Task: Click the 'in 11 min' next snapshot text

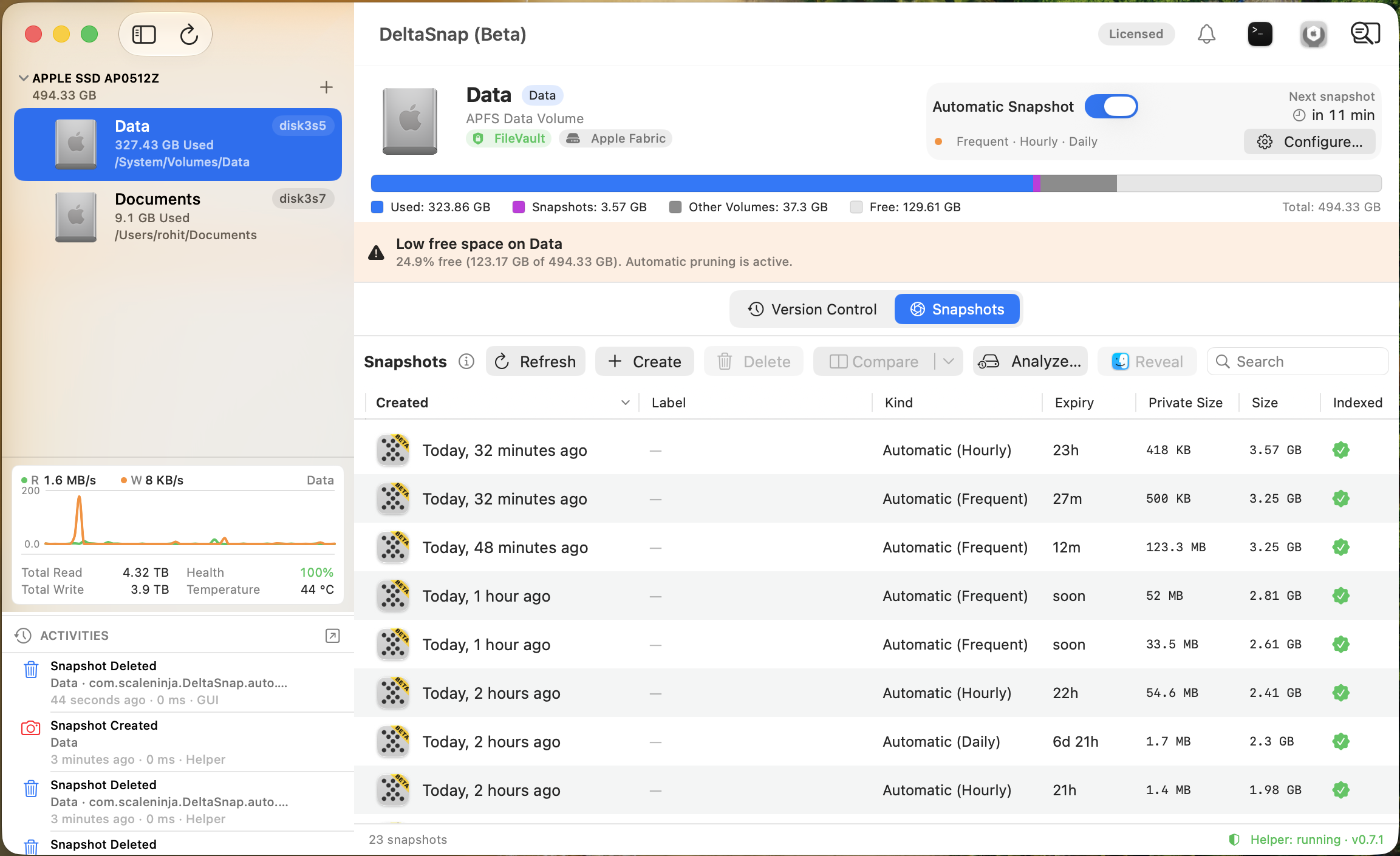Action: (1343, 115)
